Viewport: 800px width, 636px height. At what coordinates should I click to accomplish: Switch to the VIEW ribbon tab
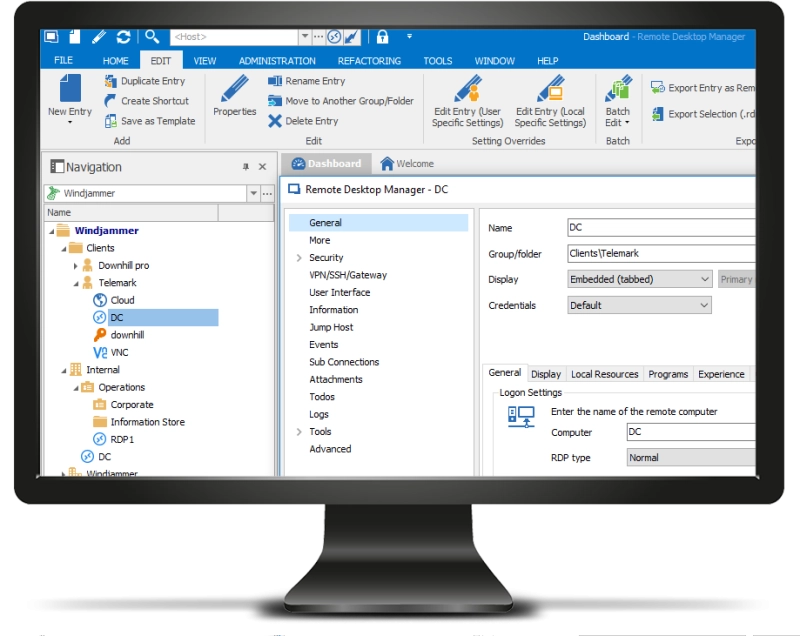205,61
